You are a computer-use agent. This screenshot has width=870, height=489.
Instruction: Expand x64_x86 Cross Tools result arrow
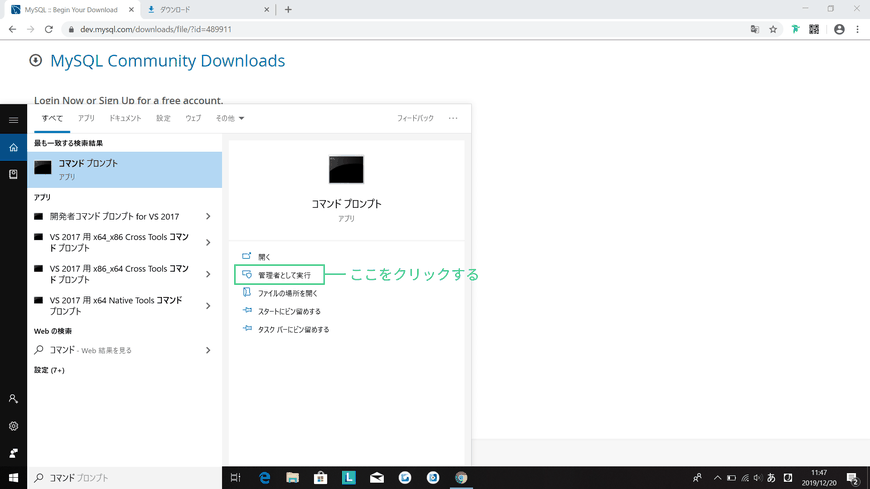tap(208, 243)
